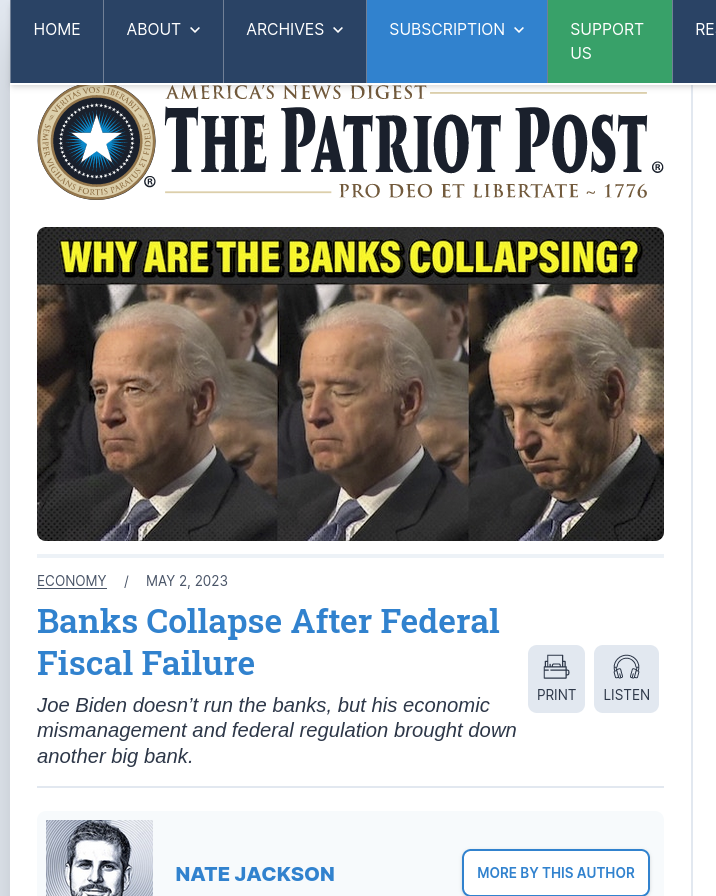This screenshot has width=716, height=896.
Task: Click the Patriot Post star seal logo
Action: (x=97, y=142)
